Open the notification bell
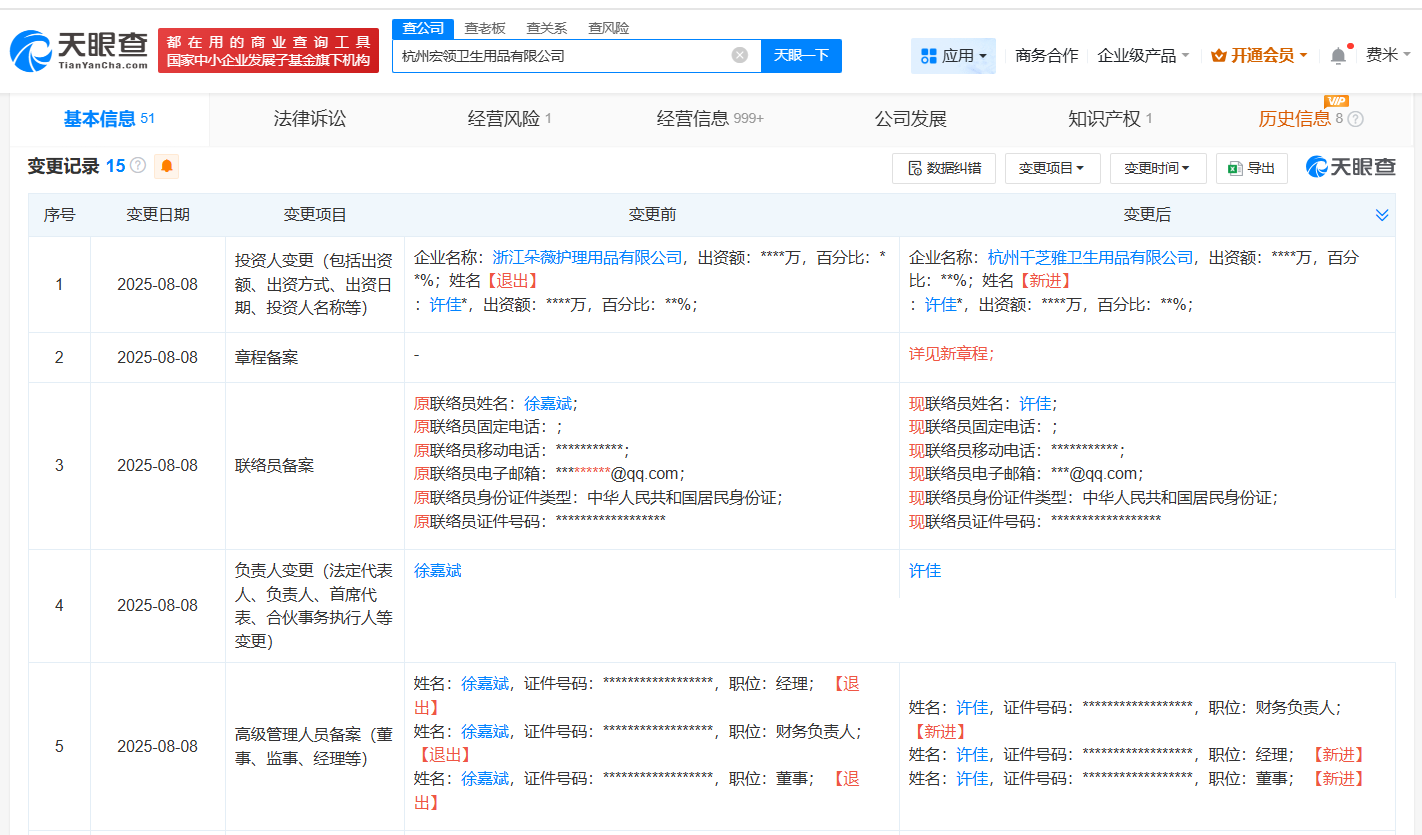 (1338, 56)
